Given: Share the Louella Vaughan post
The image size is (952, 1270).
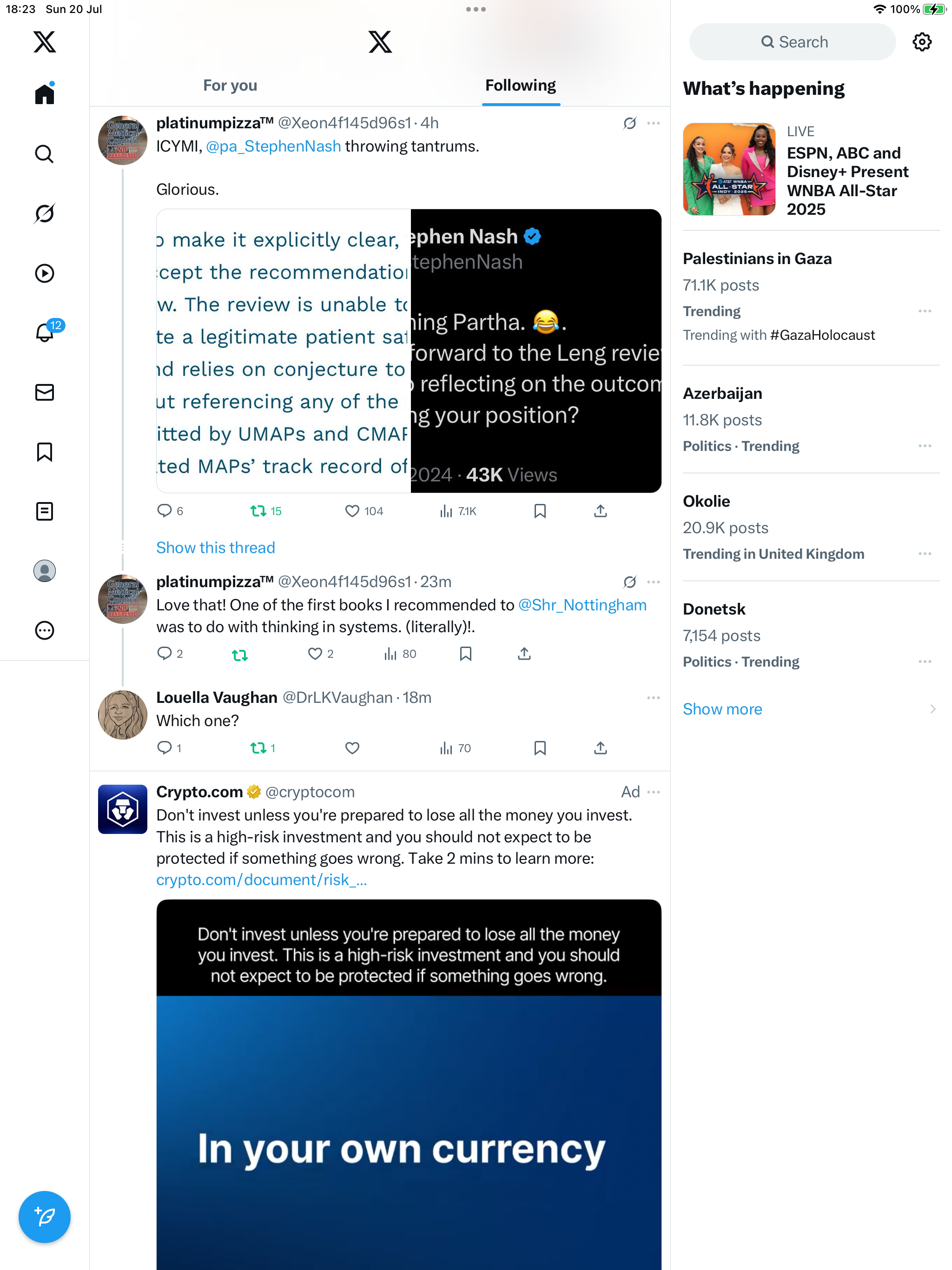Looking at the screenshot, I should [x=600, y=747].
